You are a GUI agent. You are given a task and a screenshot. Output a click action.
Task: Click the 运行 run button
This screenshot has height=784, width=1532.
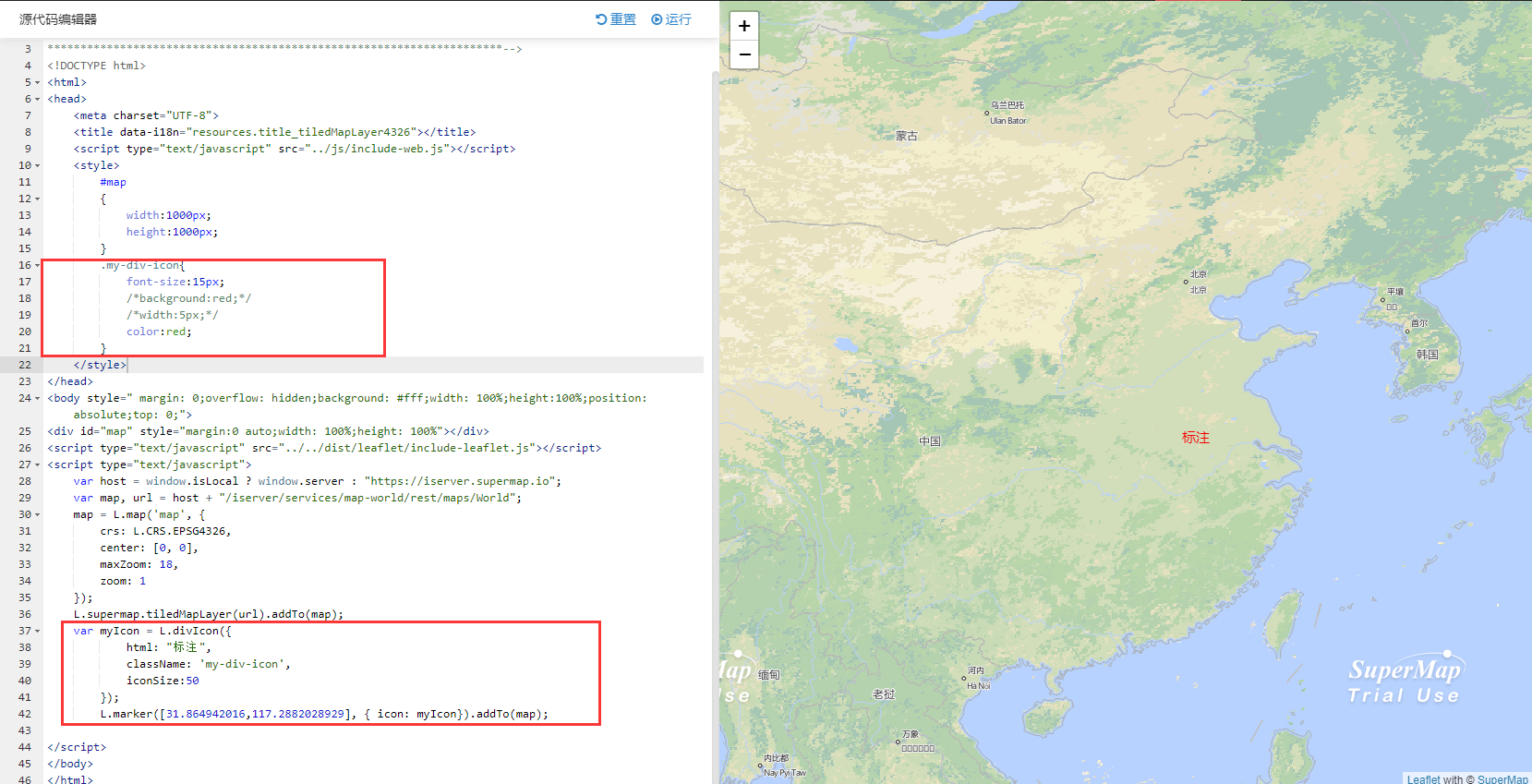671,19
